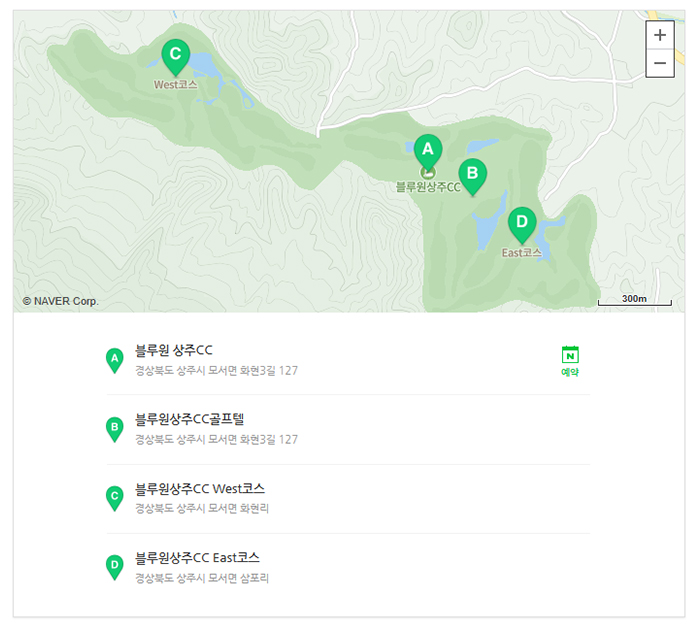Open Naver reservation calendar icon
This screenshot has height=630, width=700.
[570, 355]
